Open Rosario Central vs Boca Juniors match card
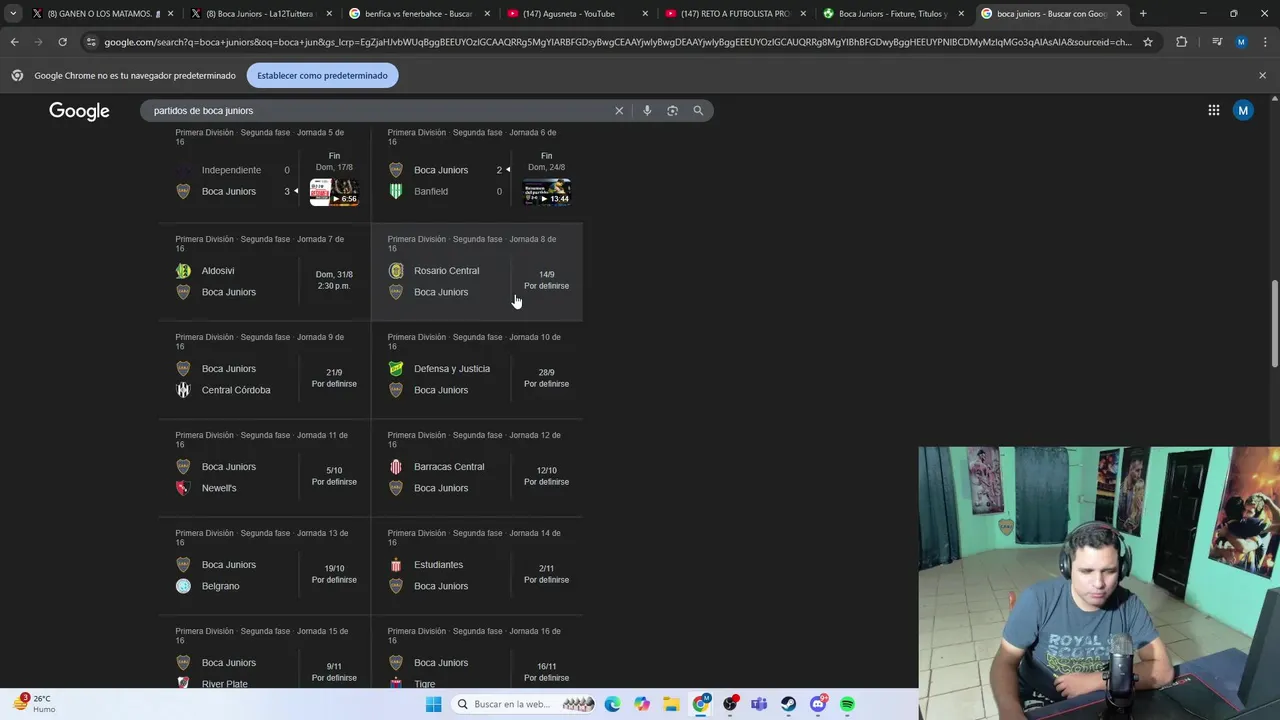The image size is (1280, 720). coord(477,272)
